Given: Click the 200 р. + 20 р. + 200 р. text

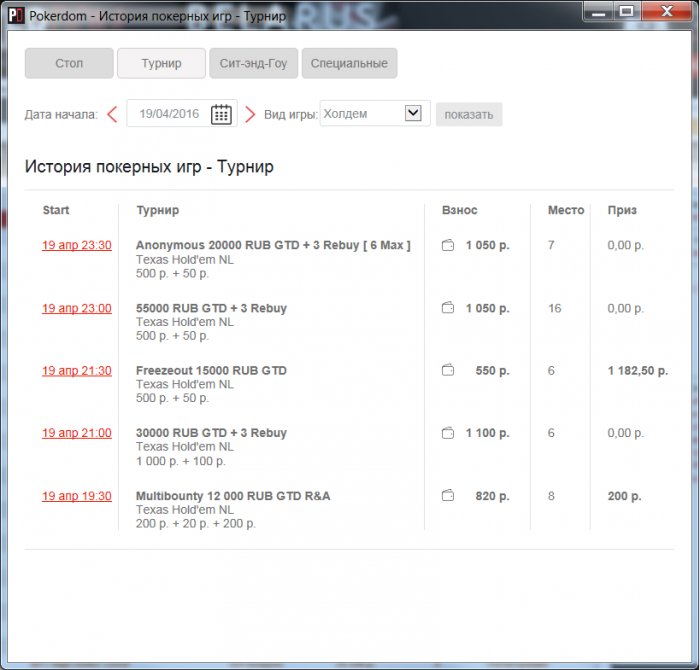Looking at the screenshot, I should [x=196, y=524].
